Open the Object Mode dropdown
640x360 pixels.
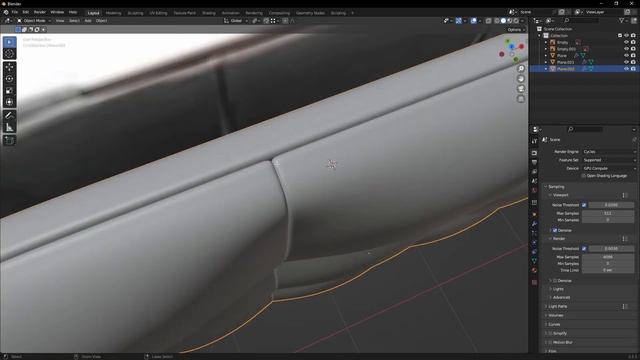34,20
